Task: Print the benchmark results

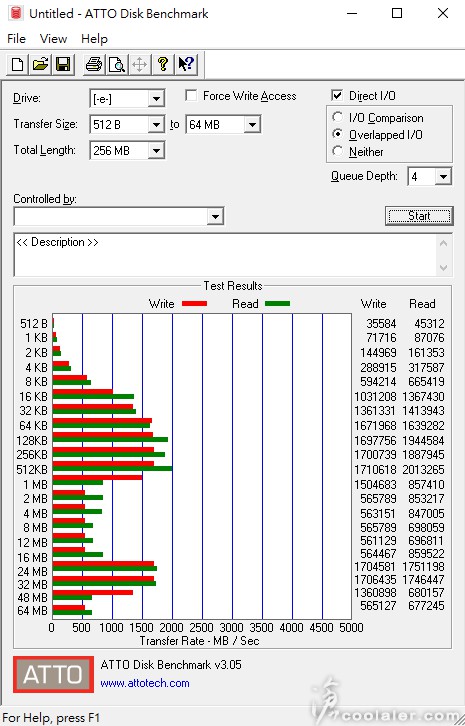Action: click(x=94, y=64)
